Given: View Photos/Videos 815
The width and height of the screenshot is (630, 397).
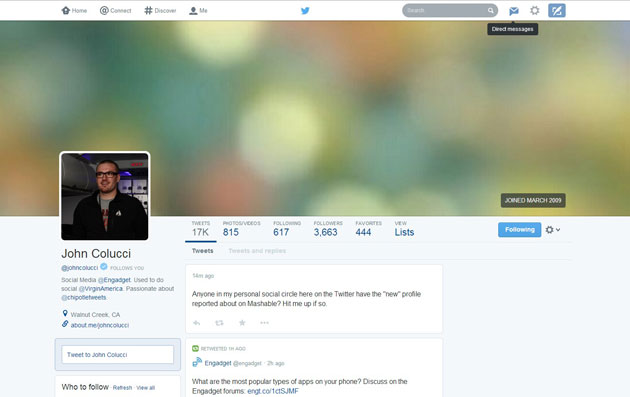Looking at the screenshot, I should 241,229.
